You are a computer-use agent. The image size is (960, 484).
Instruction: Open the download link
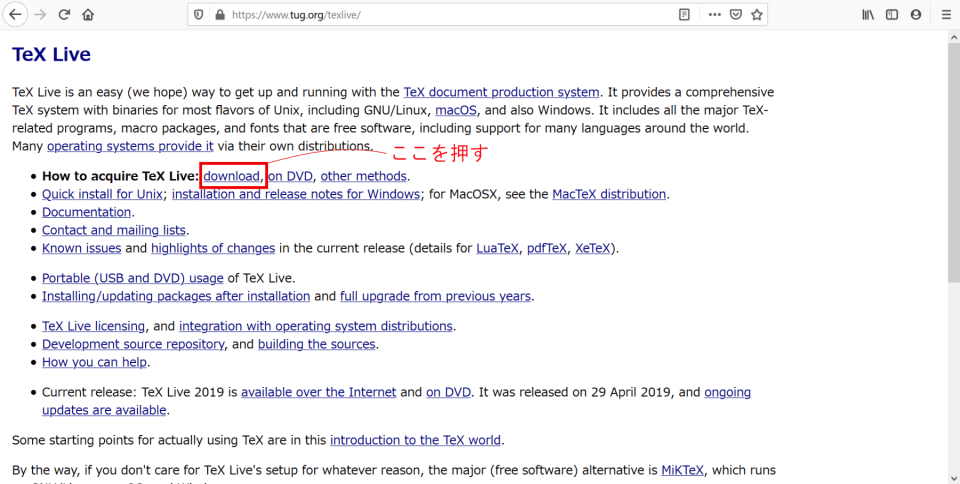pyautogui.click(x=231, y=176)
